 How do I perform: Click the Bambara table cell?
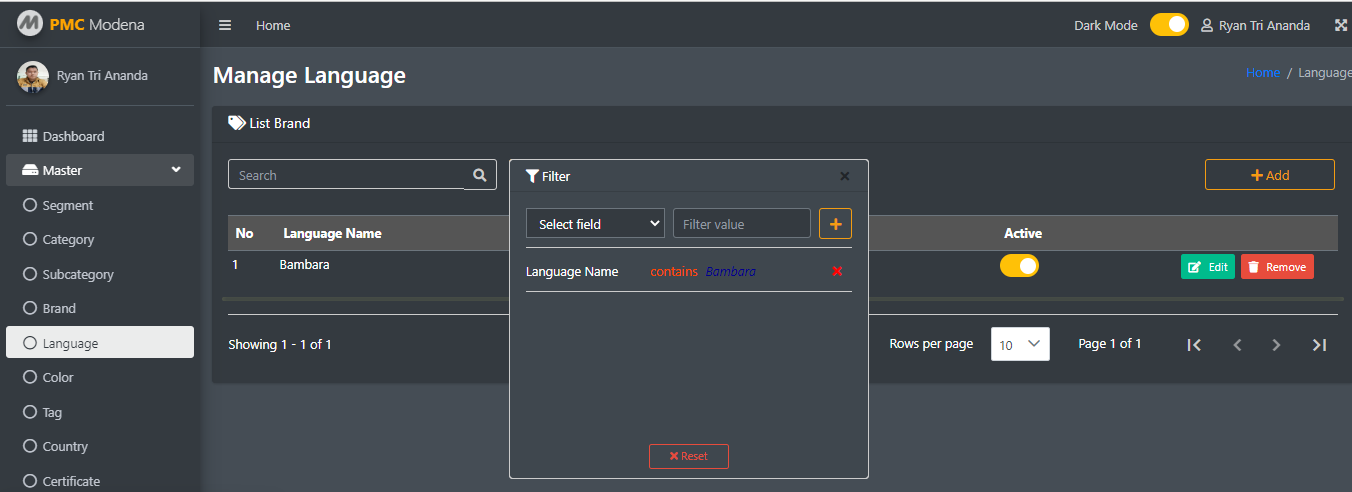coord(304,265)
